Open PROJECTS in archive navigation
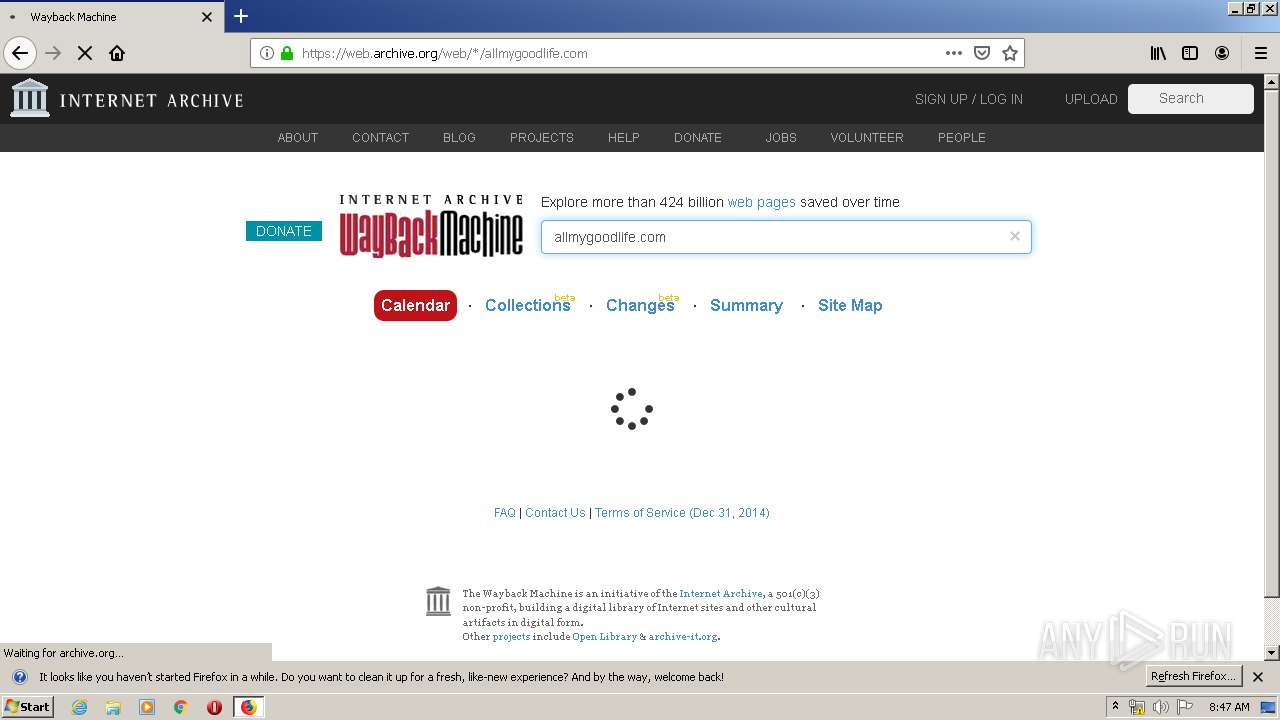Image resolution: width=1280 pixels, height=720 pixels. tap(542, 138)
